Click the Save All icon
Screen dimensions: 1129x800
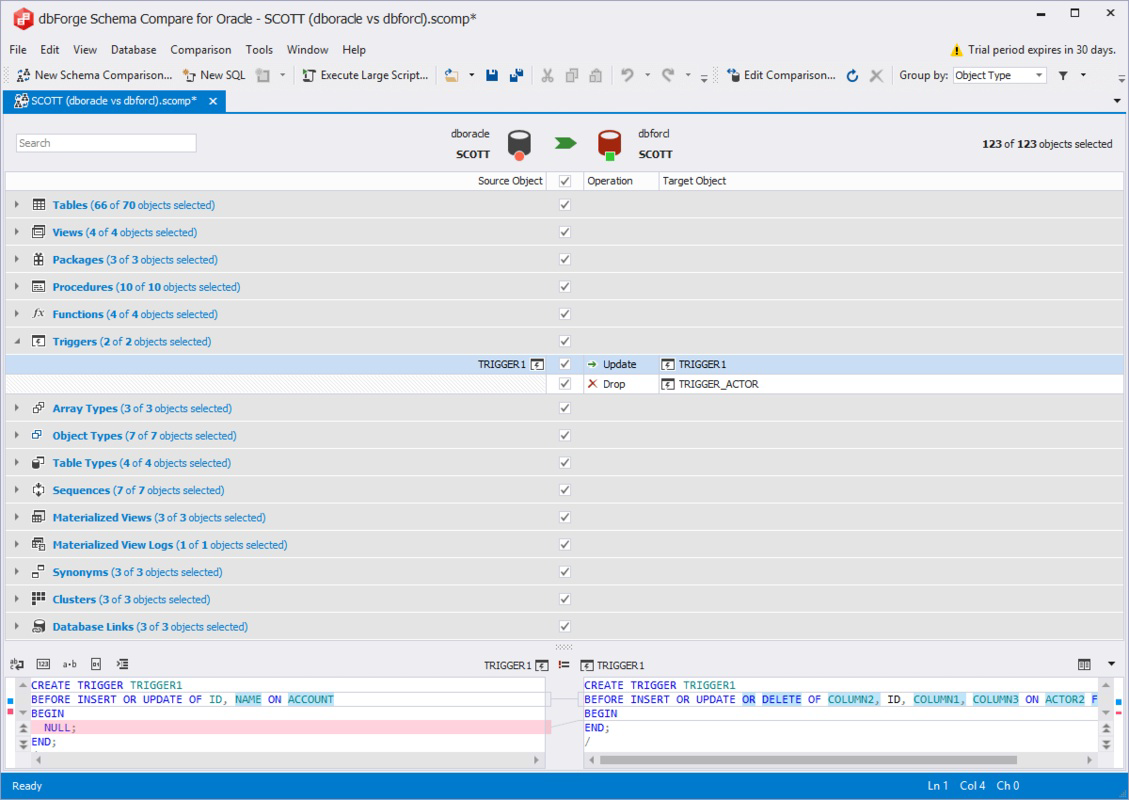pyautogui.click(x=516, y=75)
